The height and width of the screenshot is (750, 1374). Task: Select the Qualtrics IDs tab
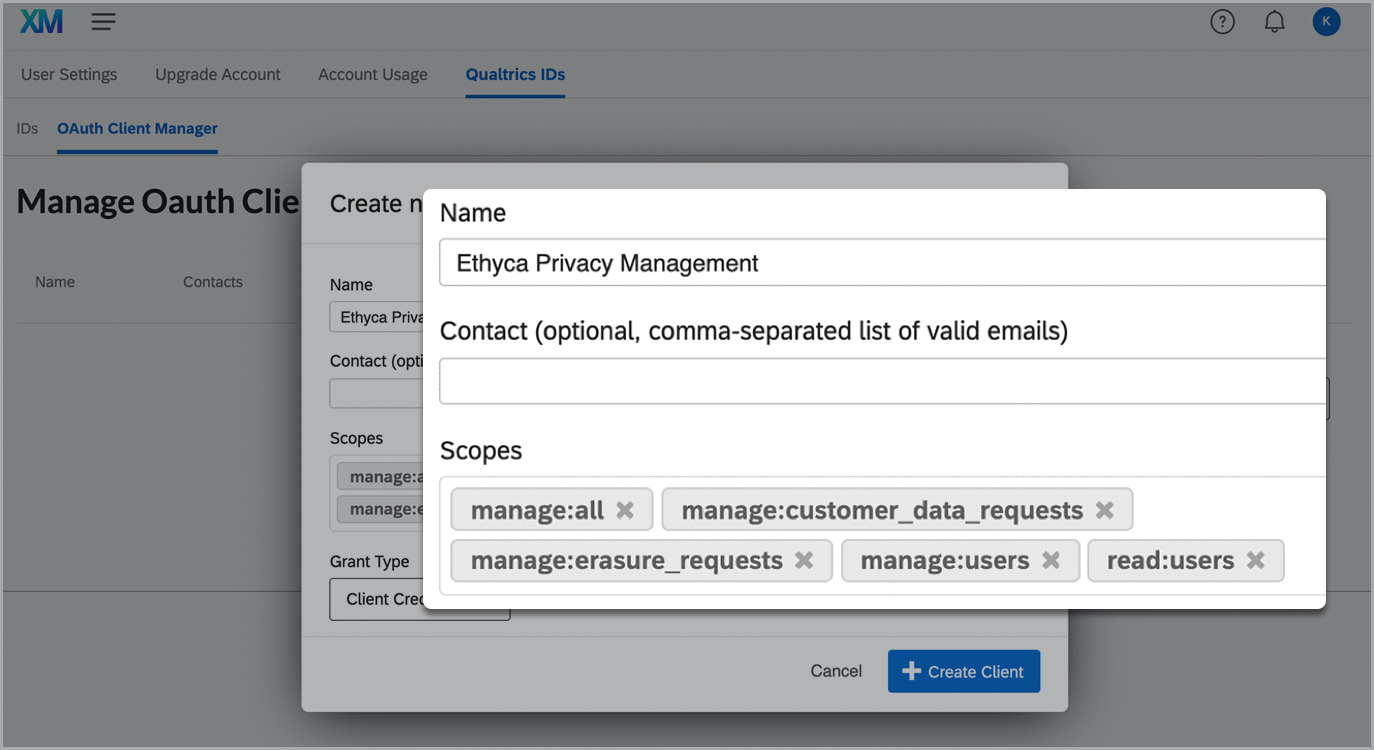pyautogui.click(x=515, y=74)
